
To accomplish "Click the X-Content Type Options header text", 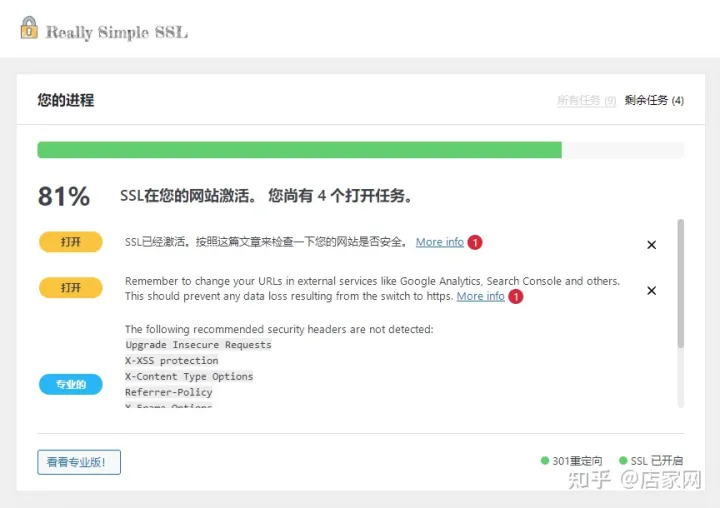I will coord(189,377).
